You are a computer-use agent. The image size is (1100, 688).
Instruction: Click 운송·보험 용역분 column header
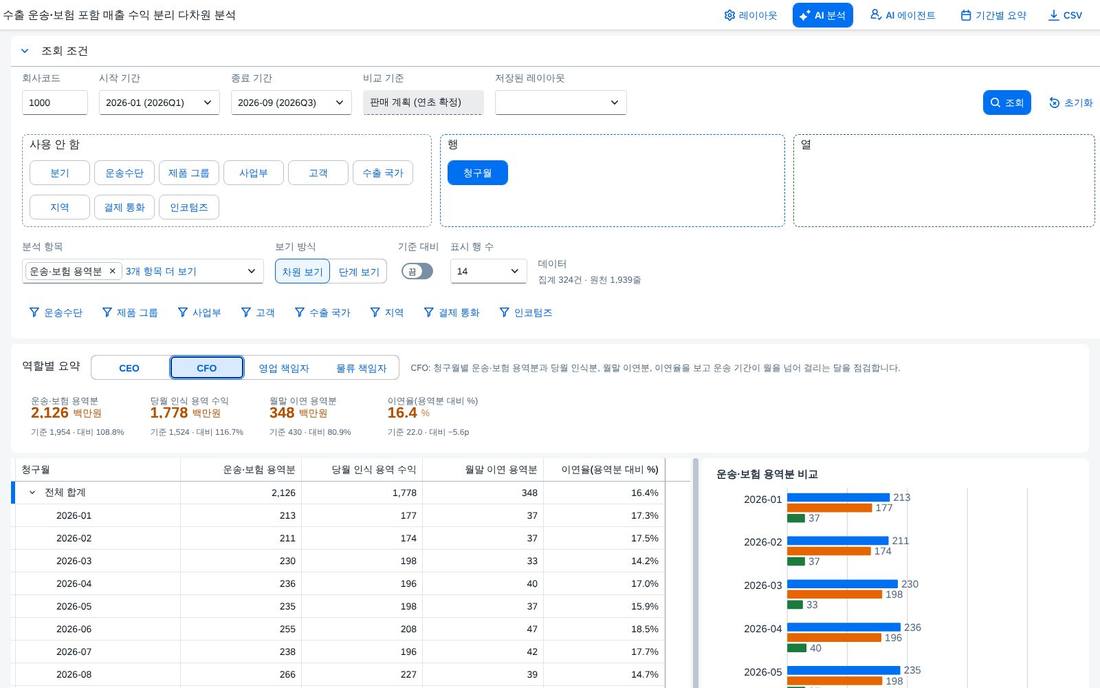[241, 469]
